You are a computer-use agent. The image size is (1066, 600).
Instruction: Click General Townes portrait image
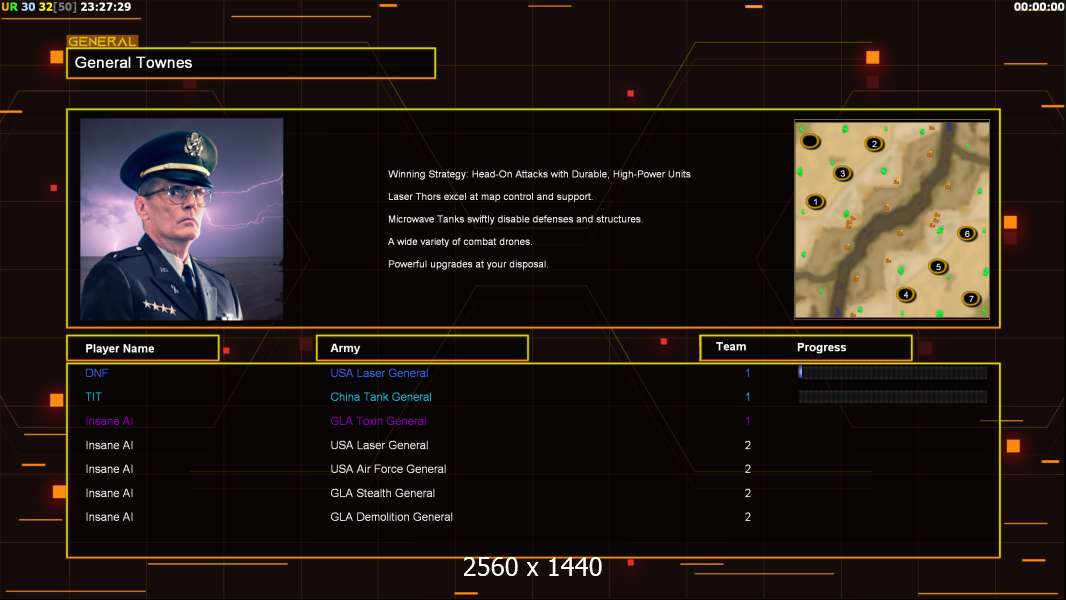tap(182, 219)
